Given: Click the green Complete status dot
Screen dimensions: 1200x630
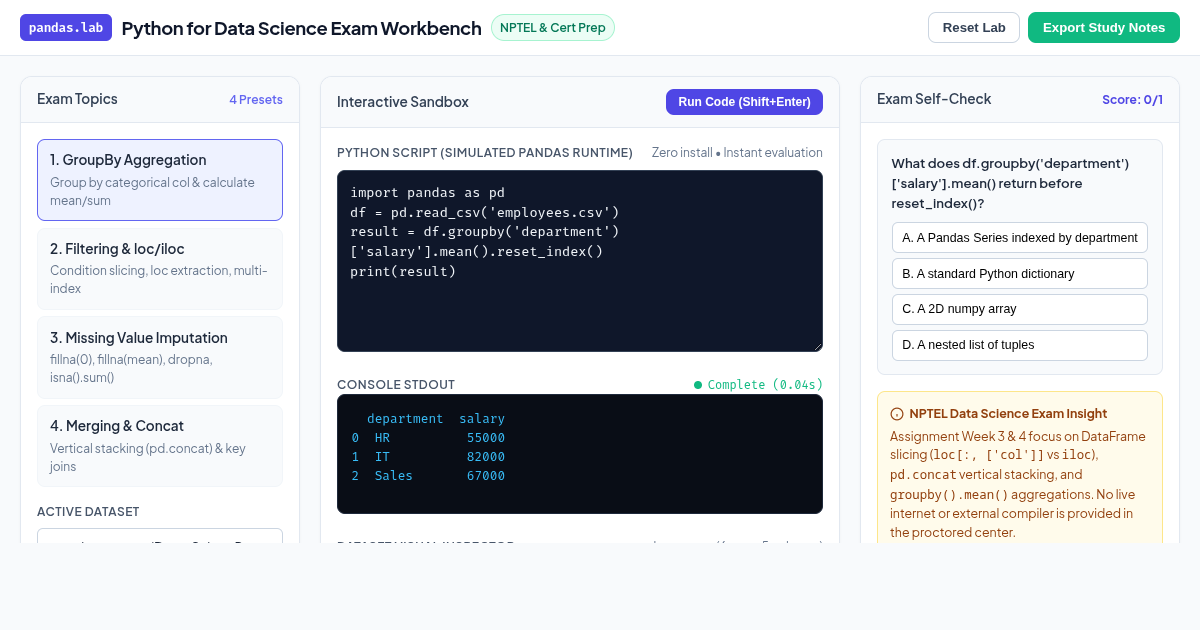Looking at the screenshot, I should (698, 385).
